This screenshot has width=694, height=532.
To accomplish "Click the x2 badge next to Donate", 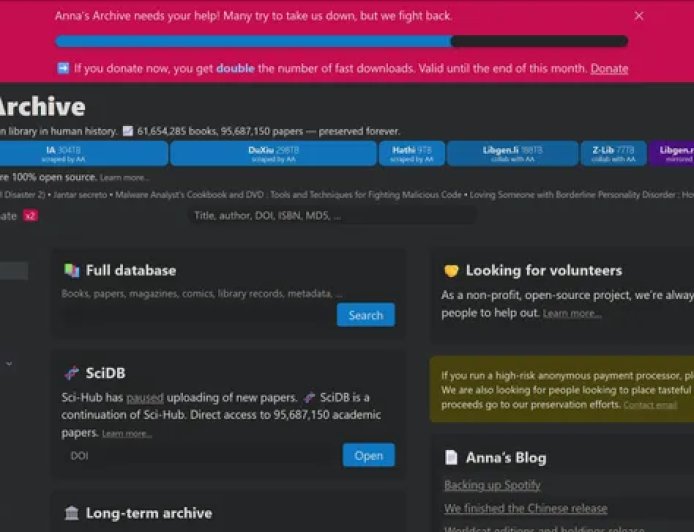I will (x=30, y=216).
